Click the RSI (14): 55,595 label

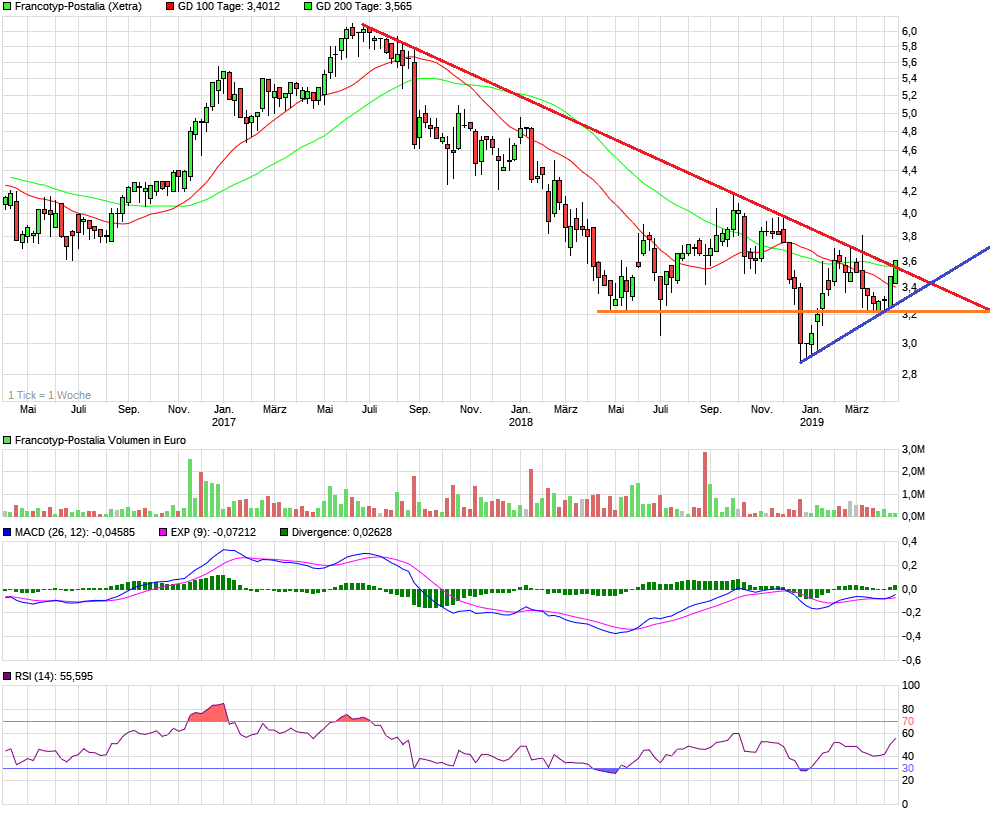point(54,676)
